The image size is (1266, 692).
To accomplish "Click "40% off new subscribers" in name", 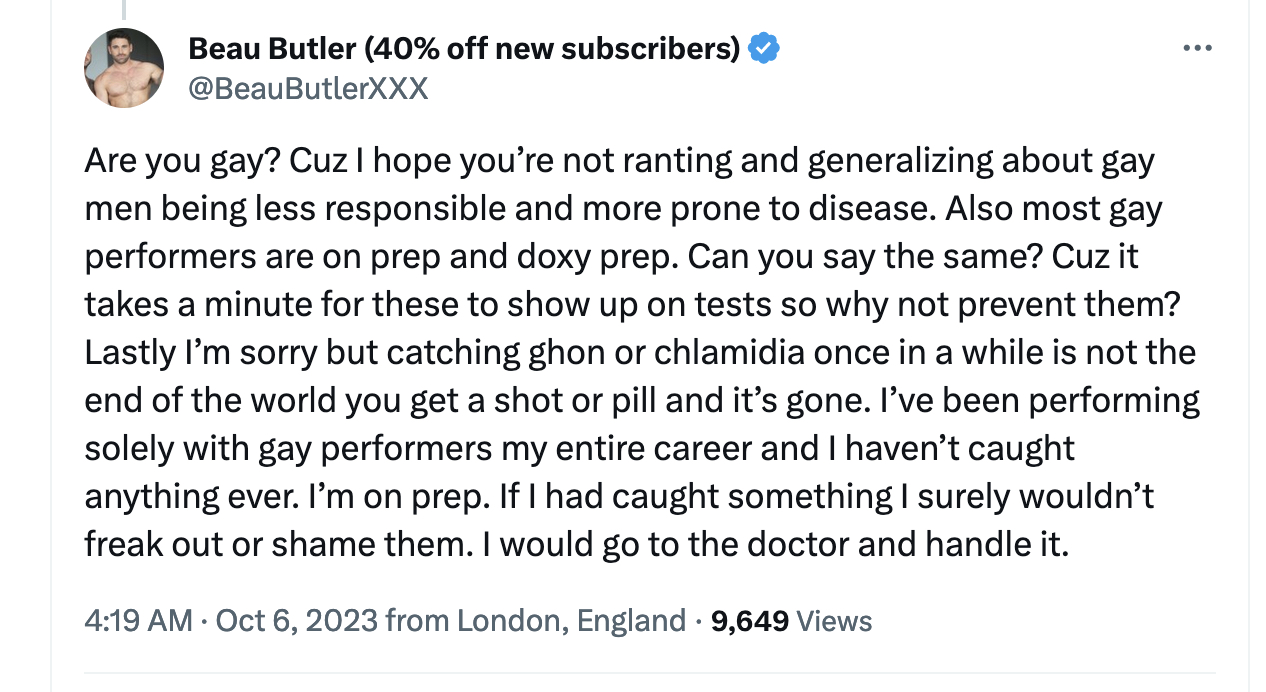I will click(x=552, y=47).
